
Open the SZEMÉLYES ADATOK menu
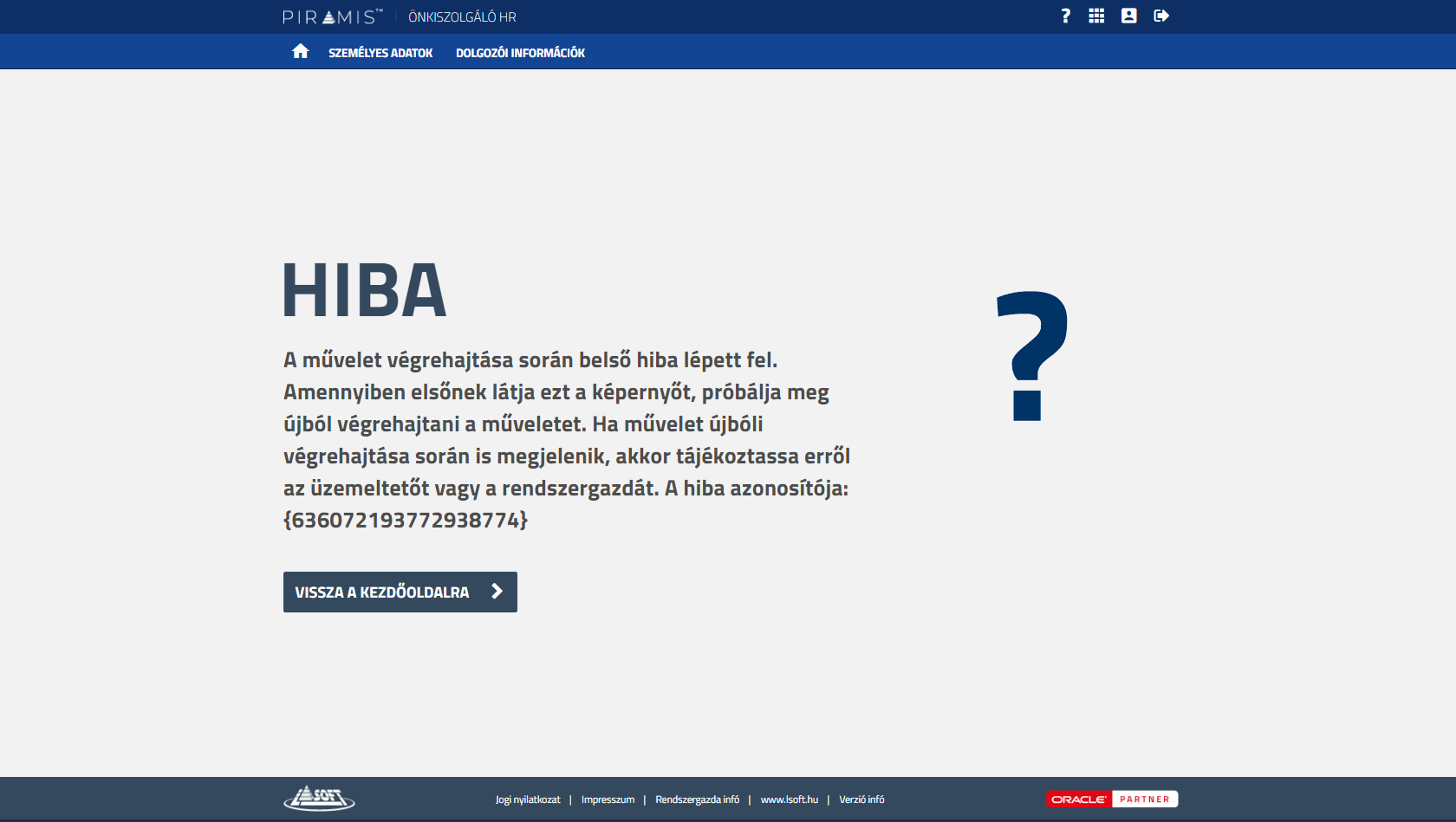(x=380, y=53)
